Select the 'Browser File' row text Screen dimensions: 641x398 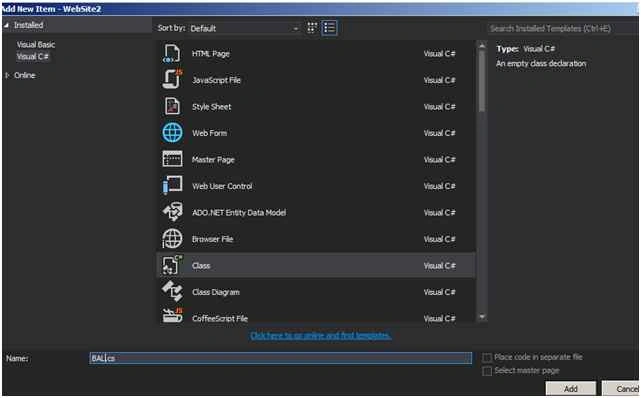212,239
